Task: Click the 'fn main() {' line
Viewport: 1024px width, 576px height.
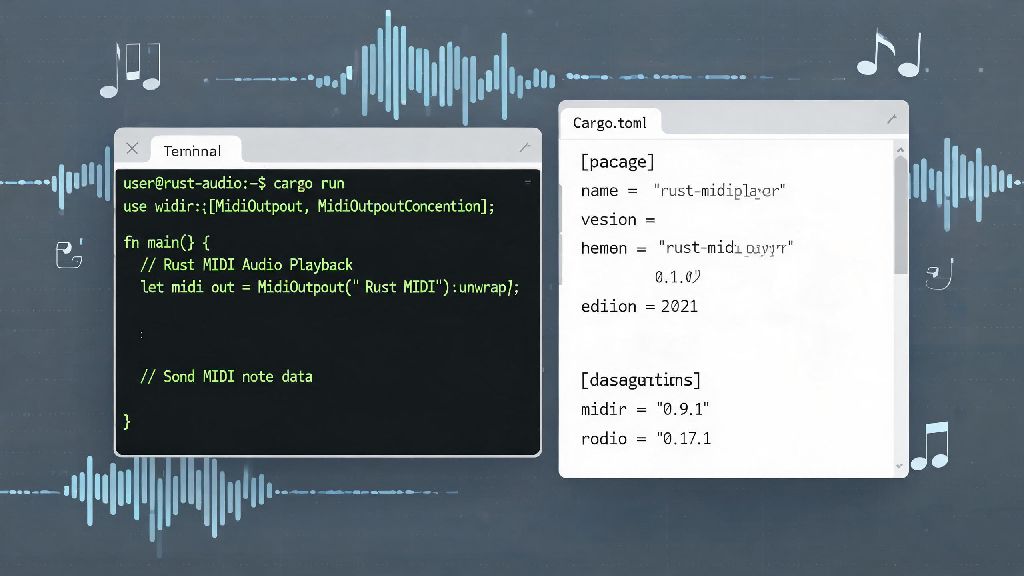Action: click(167, 242)
